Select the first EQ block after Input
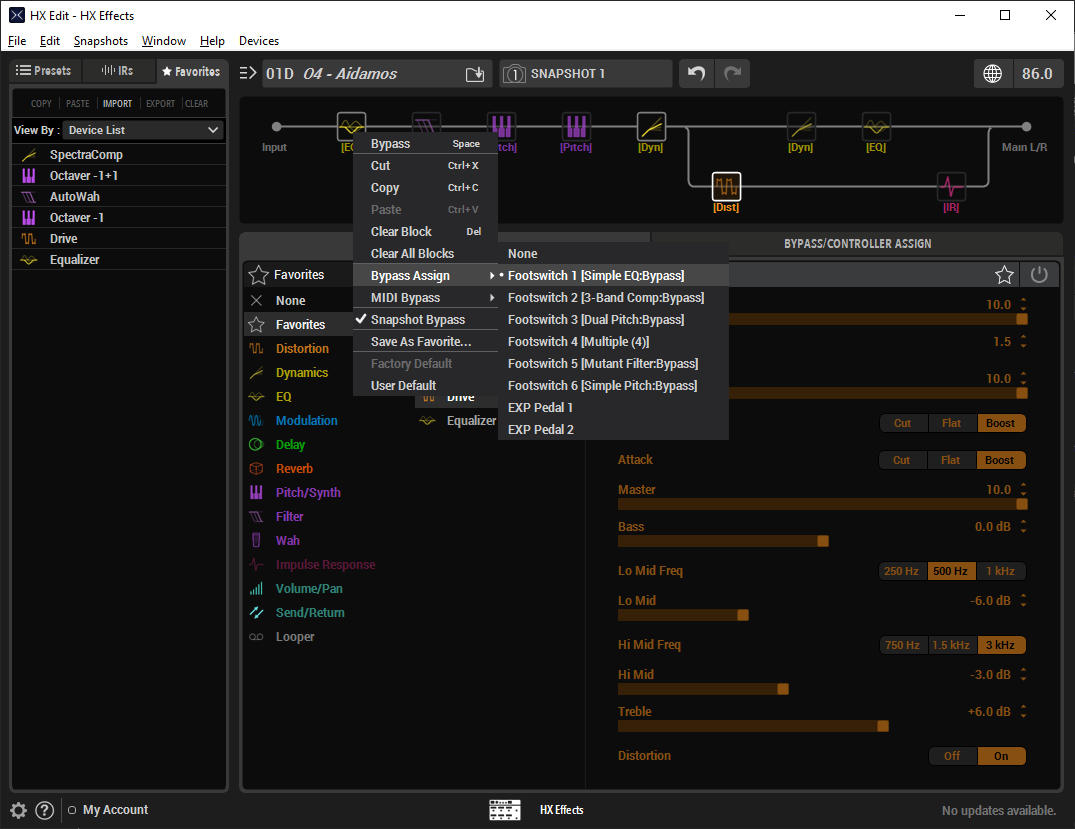The height and width of the screenshot is (829, 1075). (351, 126)
